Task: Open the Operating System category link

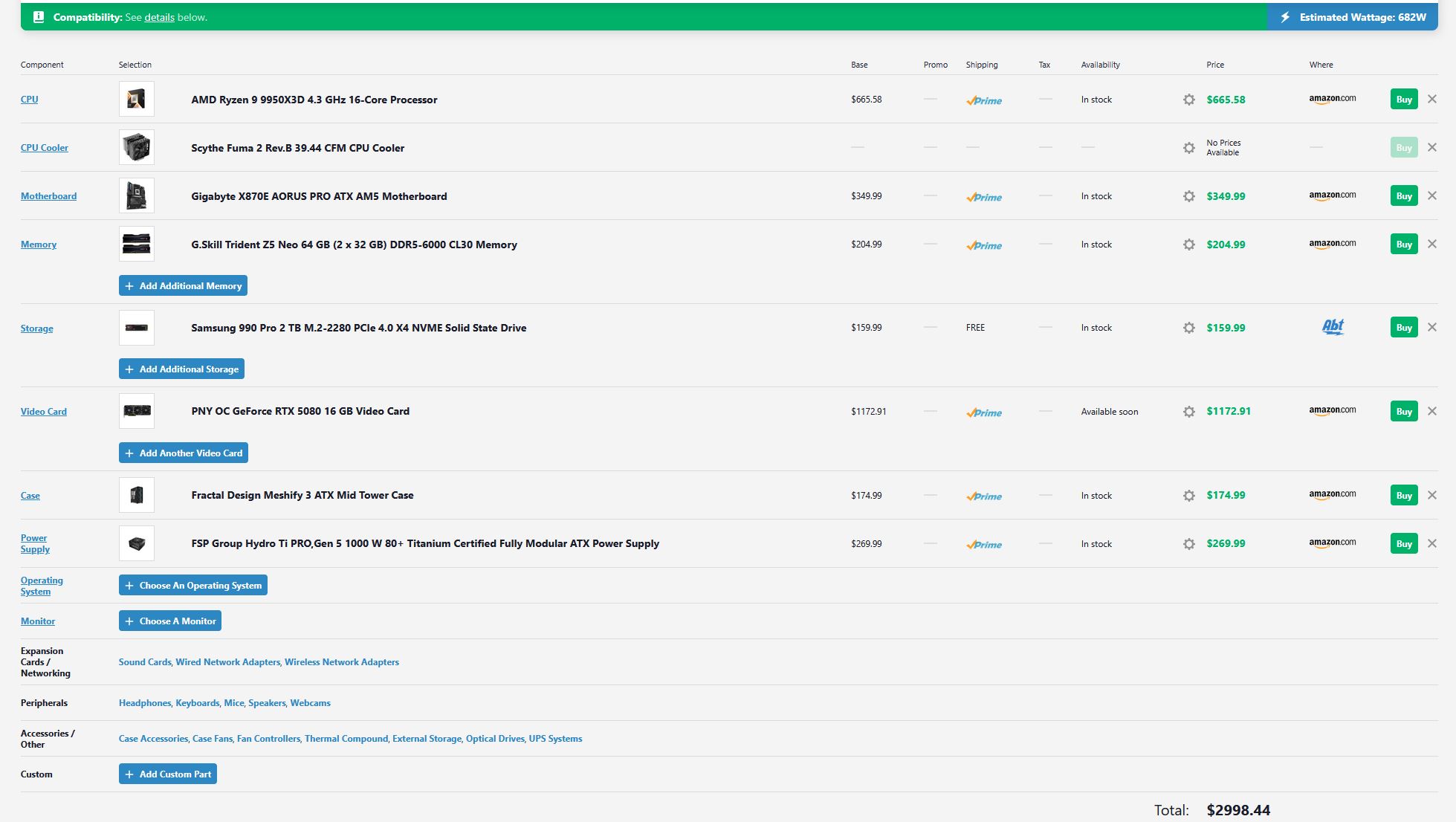Action: tap(42, 586)
